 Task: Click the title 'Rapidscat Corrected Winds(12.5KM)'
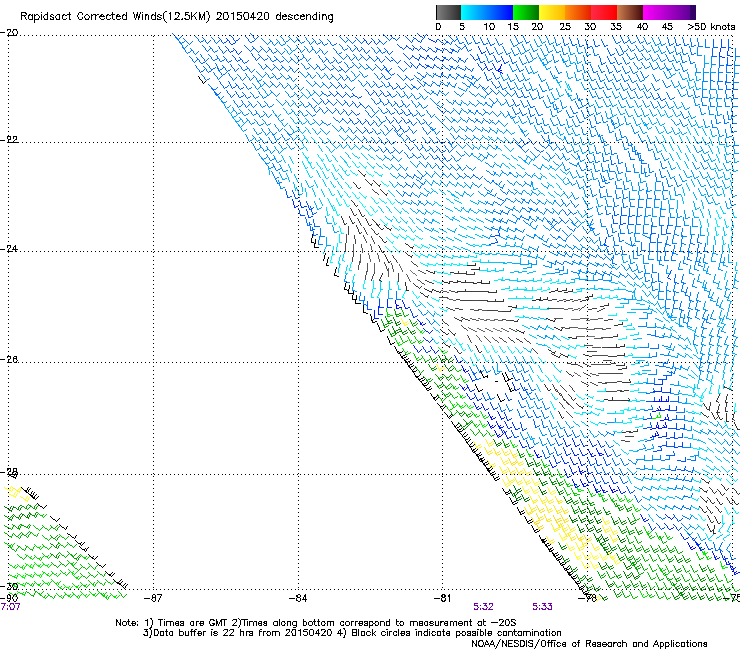[115, 17]
